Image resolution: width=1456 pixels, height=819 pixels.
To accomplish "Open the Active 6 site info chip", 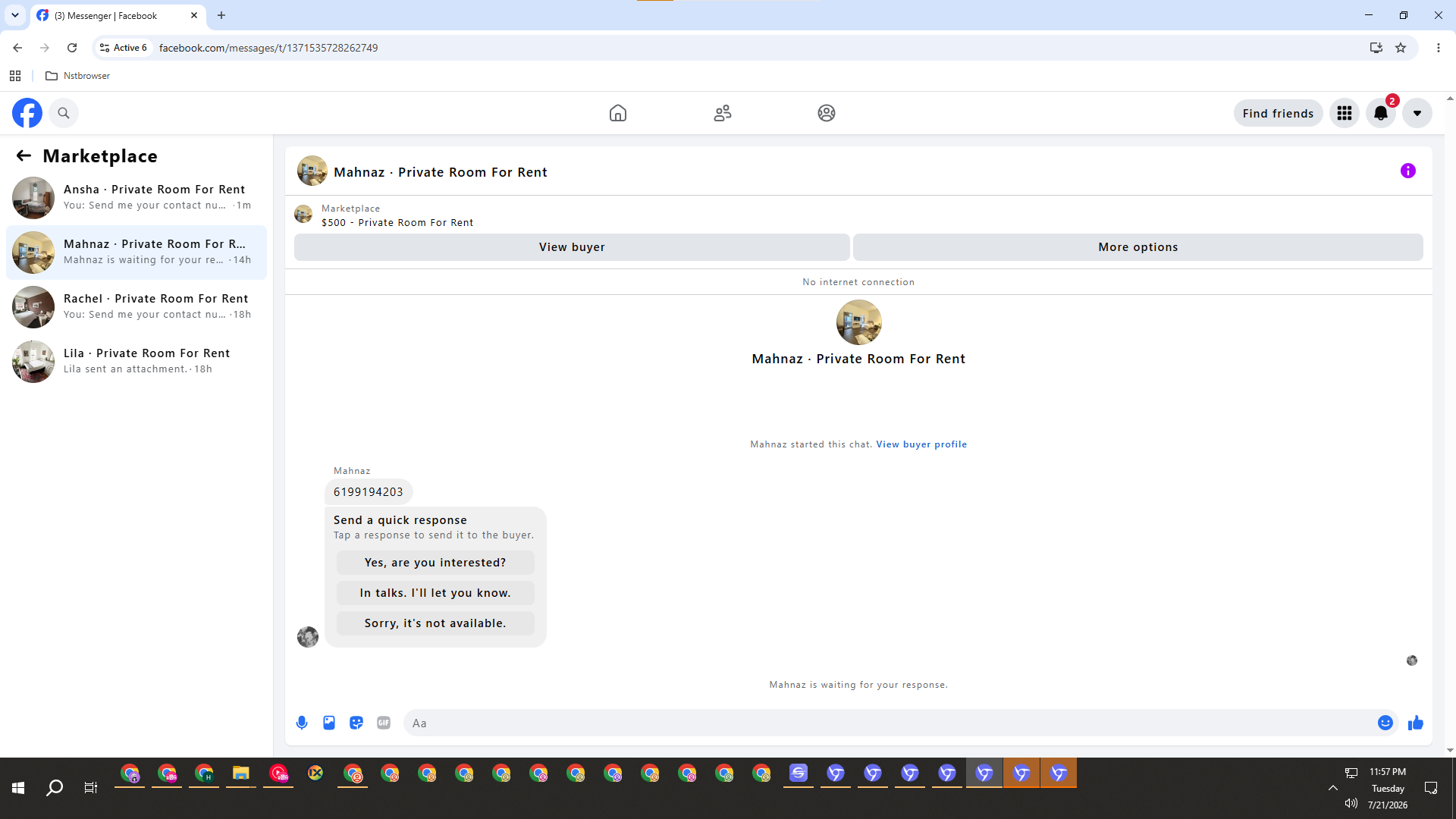I will tap(124, 48).
